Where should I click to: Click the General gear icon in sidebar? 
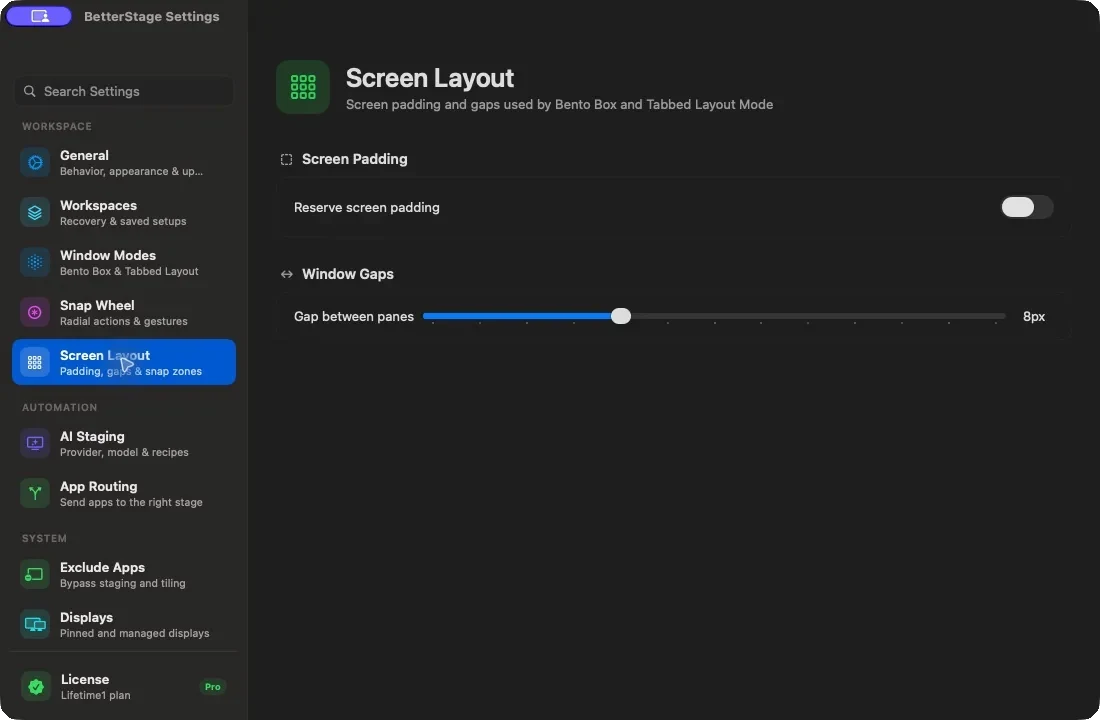pos(34,163)
